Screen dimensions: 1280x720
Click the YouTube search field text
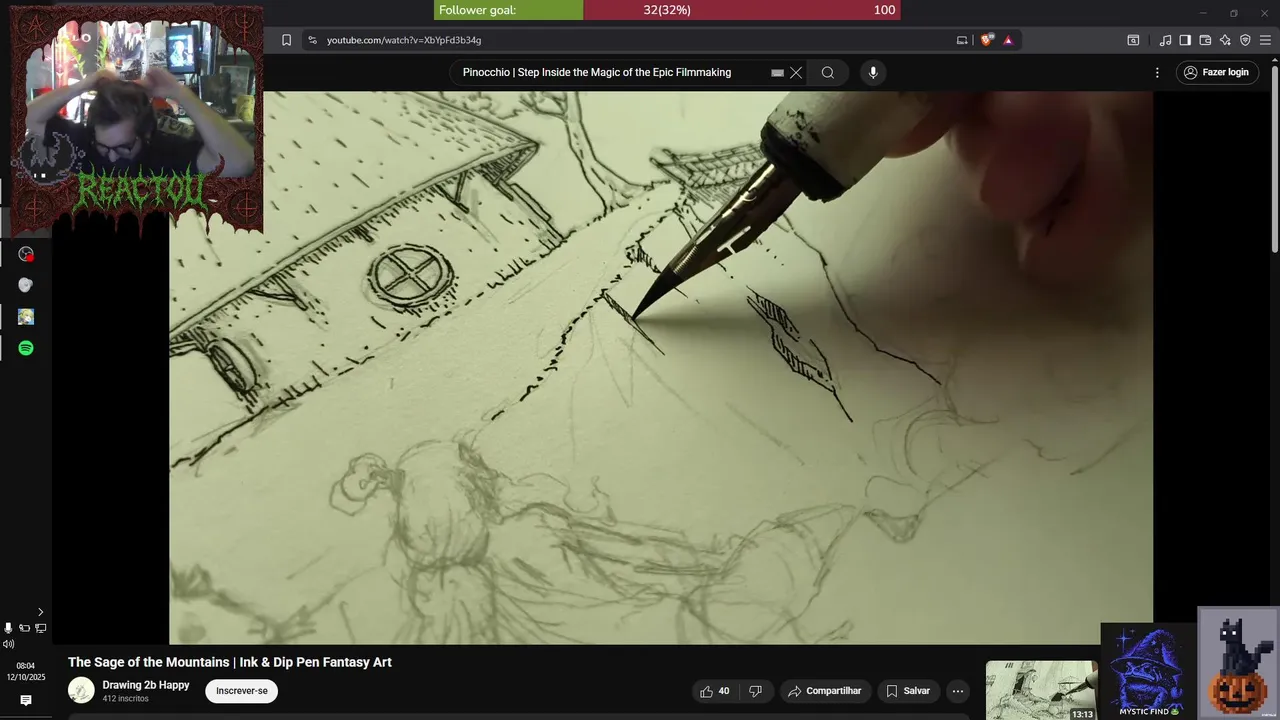(597, 72)
